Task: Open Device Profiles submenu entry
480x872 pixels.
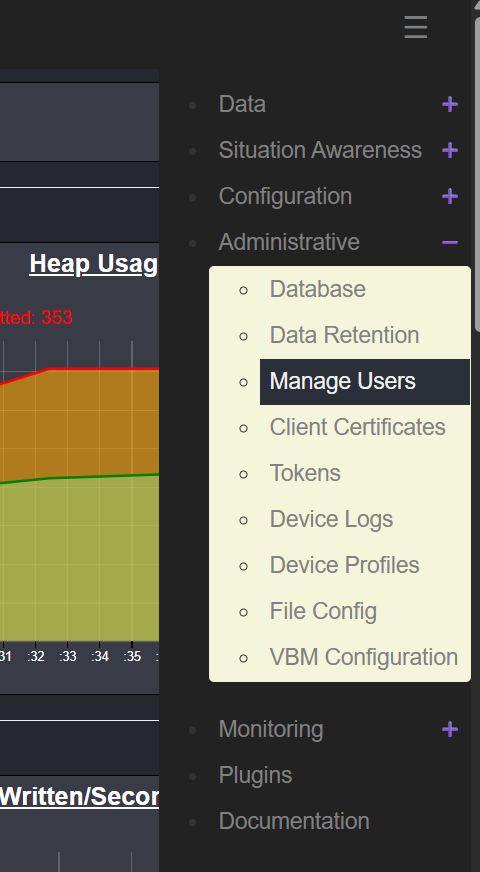Action: [344, 566]
